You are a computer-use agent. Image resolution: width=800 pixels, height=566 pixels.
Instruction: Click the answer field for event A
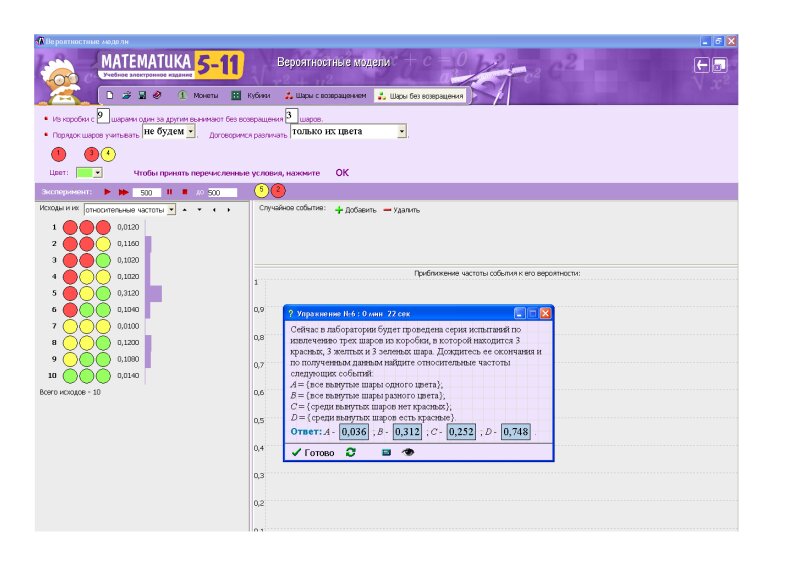[x=354, y=432]
